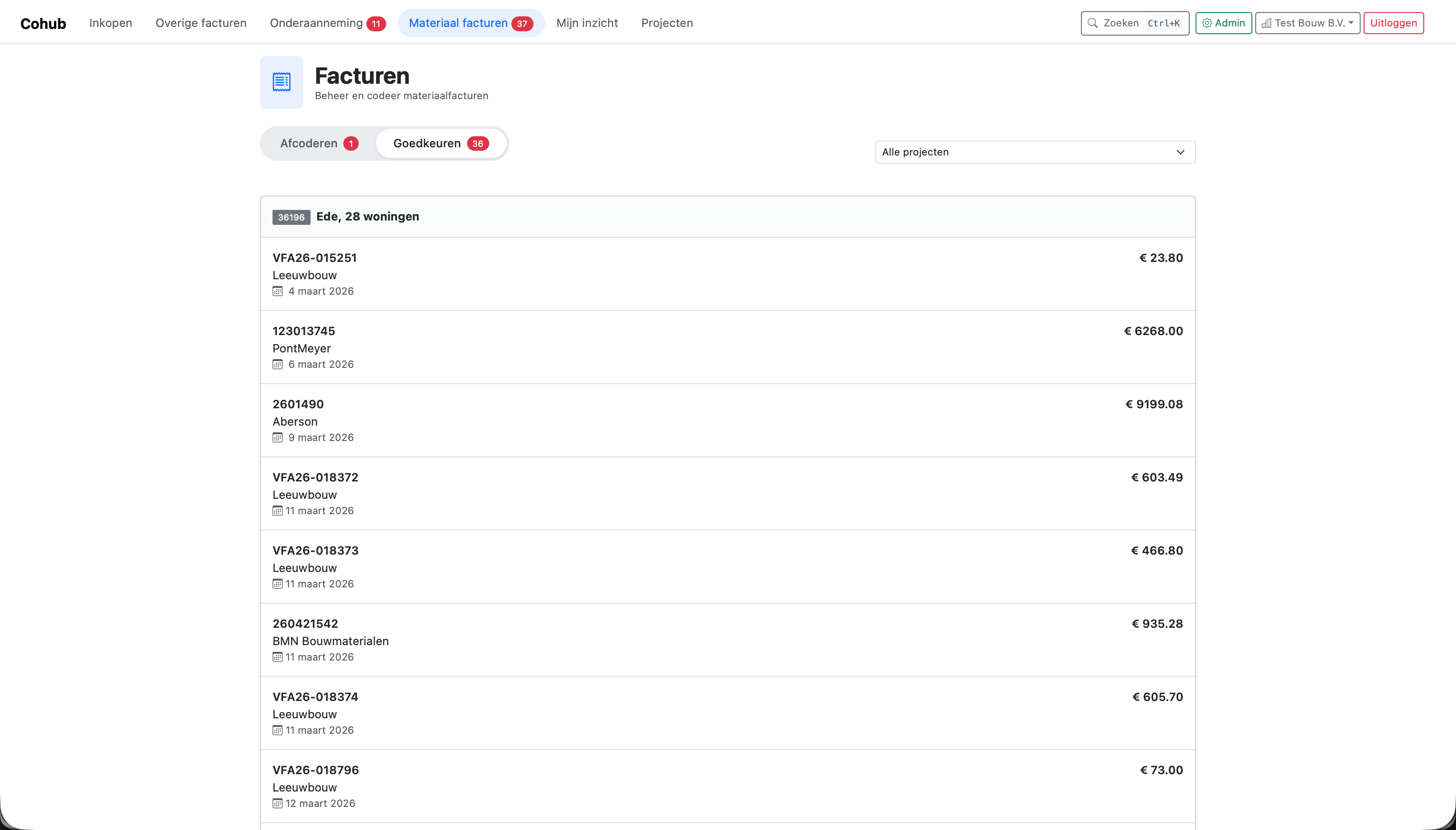
Task: Click the Goedkeuren badge showing 36
Action: click(478, 143)
